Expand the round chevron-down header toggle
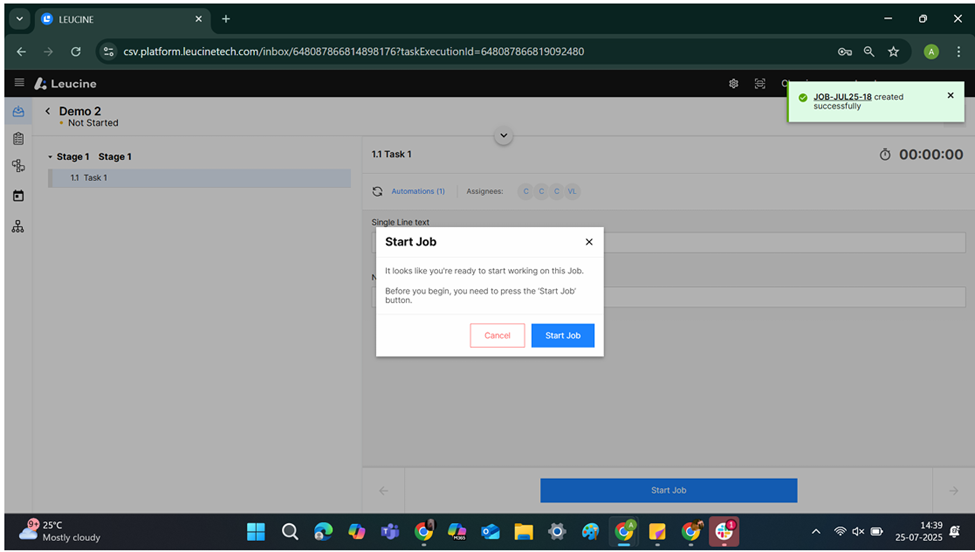The image size is (975, 552). point(504,136)
